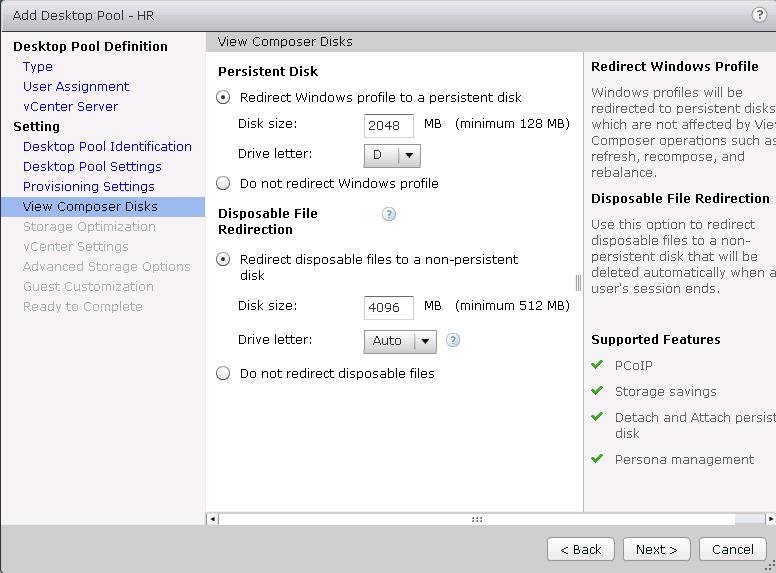
Task: Select Redirect disposable files to non-persistent disk
Action: click(x=223, y=260)
